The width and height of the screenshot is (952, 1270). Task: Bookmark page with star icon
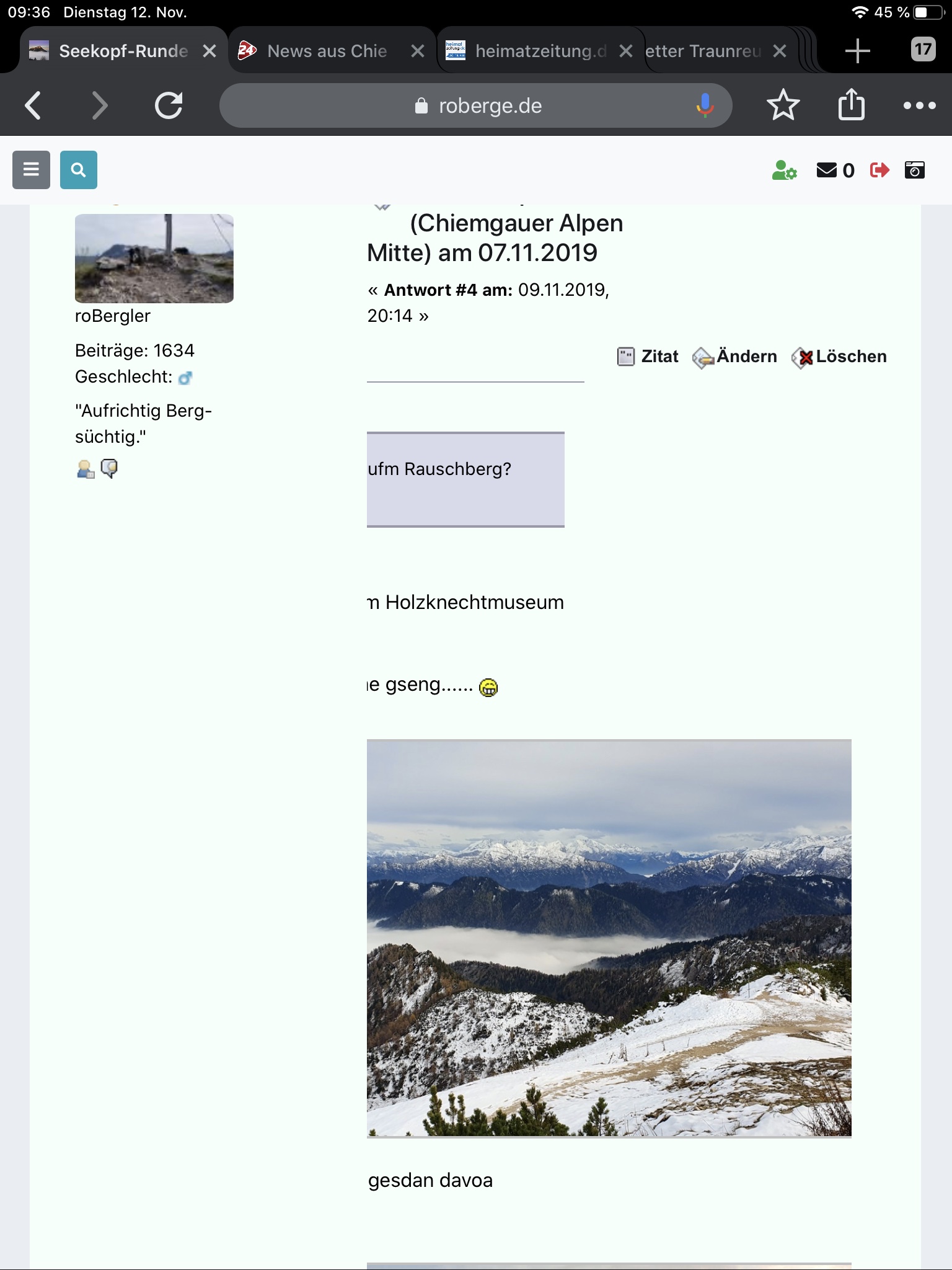coord(783,105)
